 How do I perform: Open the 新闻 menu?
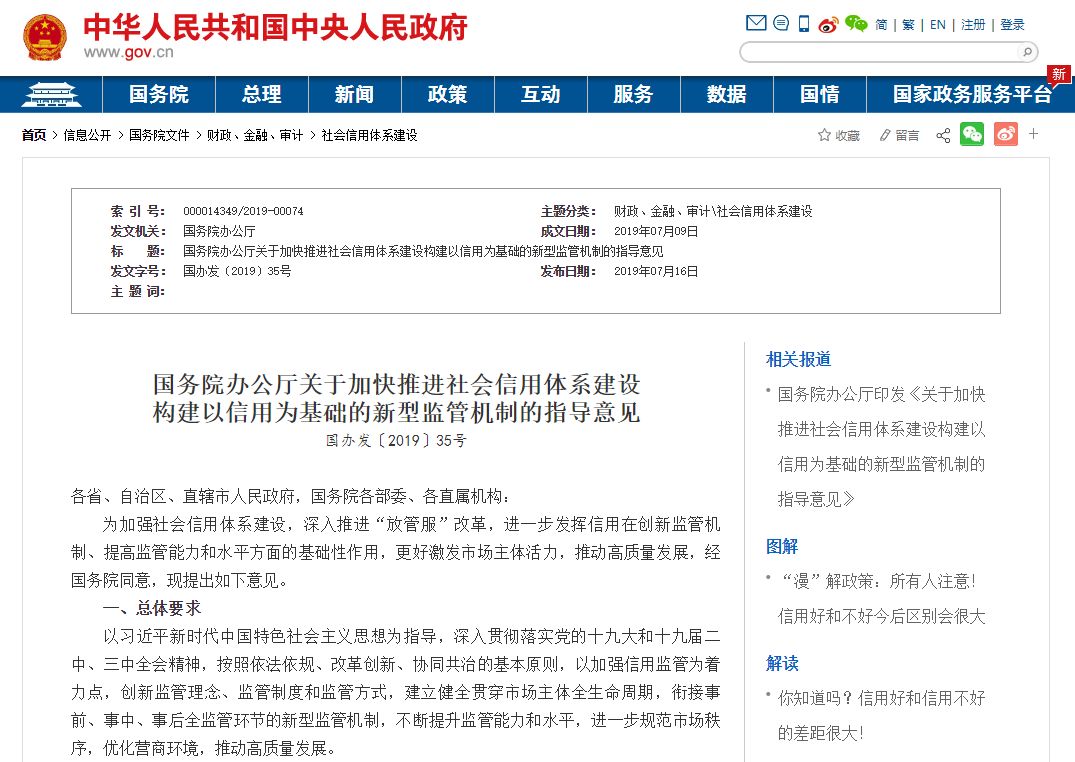pyautogui.click(x=354, y=95)
